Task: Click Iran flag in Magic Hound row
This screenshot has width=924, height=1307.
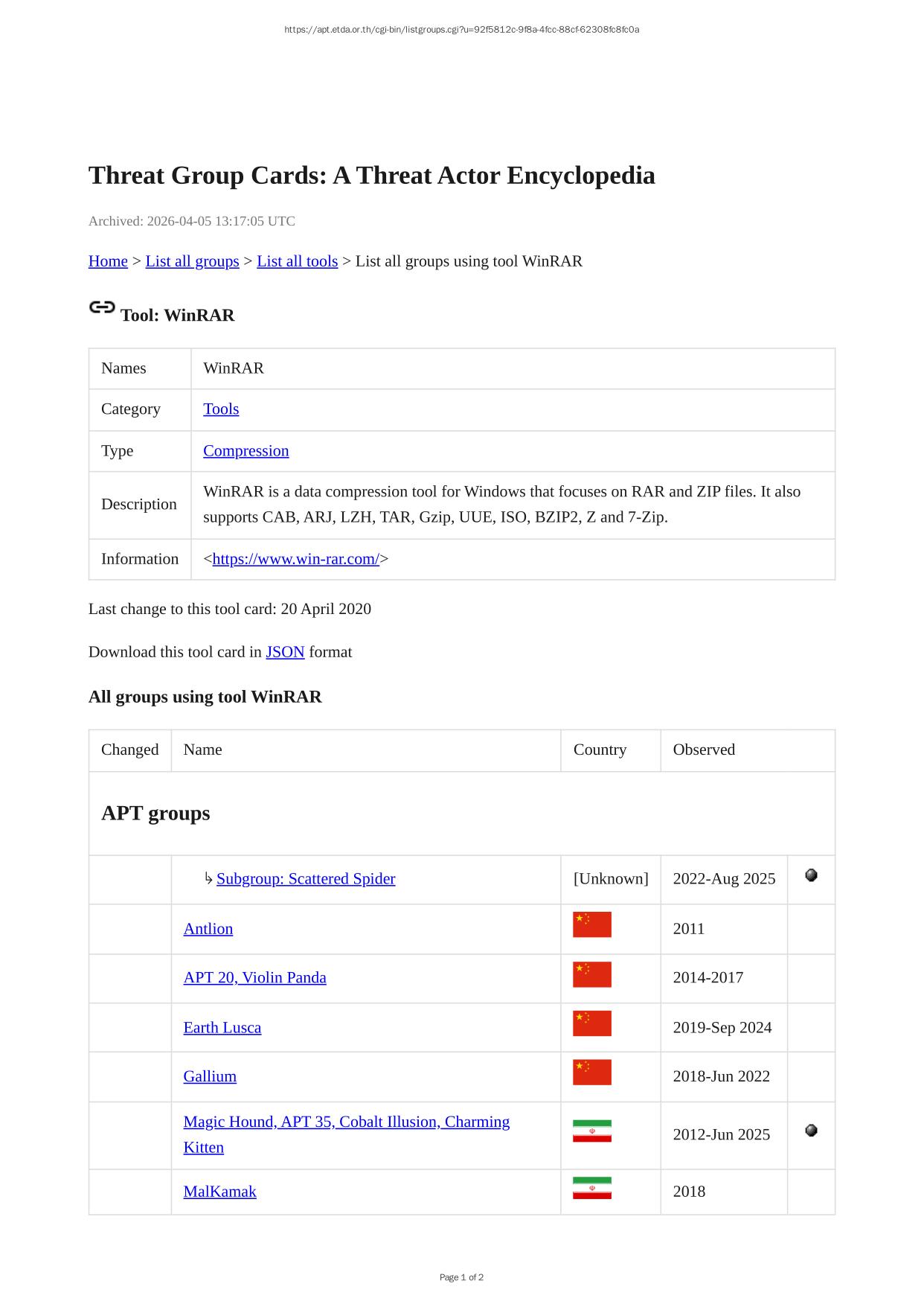Action: pyautogui.click(x=591, y=1131)
